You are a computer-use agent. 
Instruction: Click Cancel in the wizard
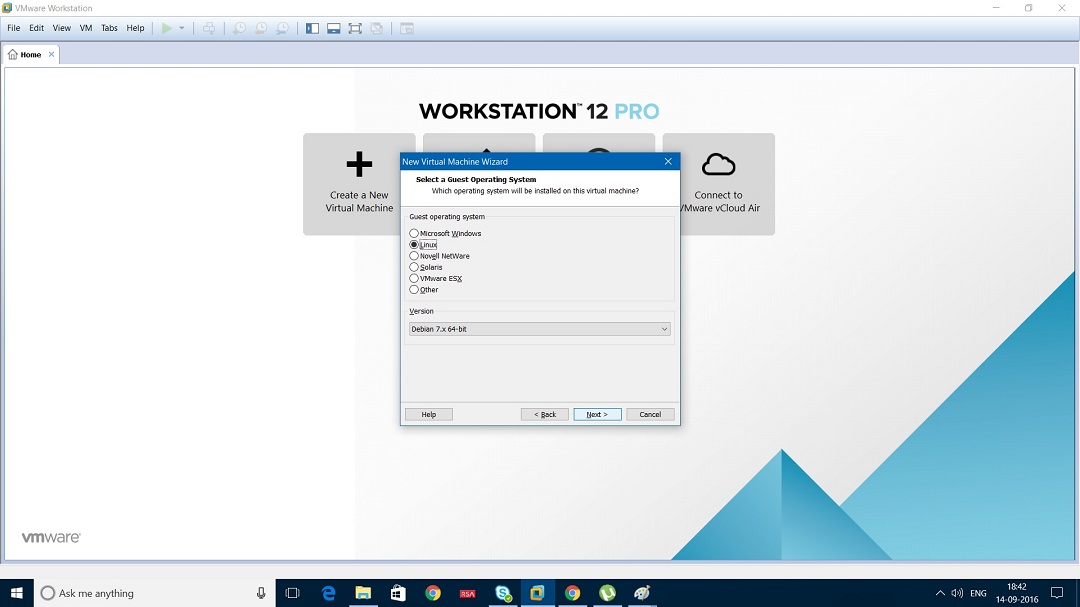point(650,414)
